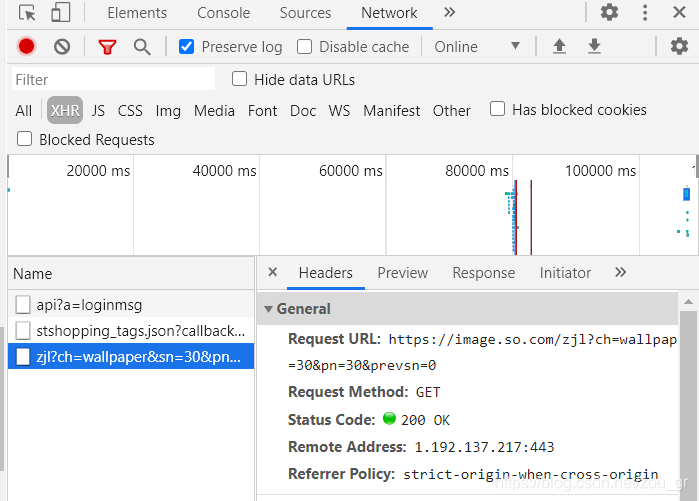Filter by Media resource type
The width and height of the screenshot is (699, 501).
click(214, 111)
